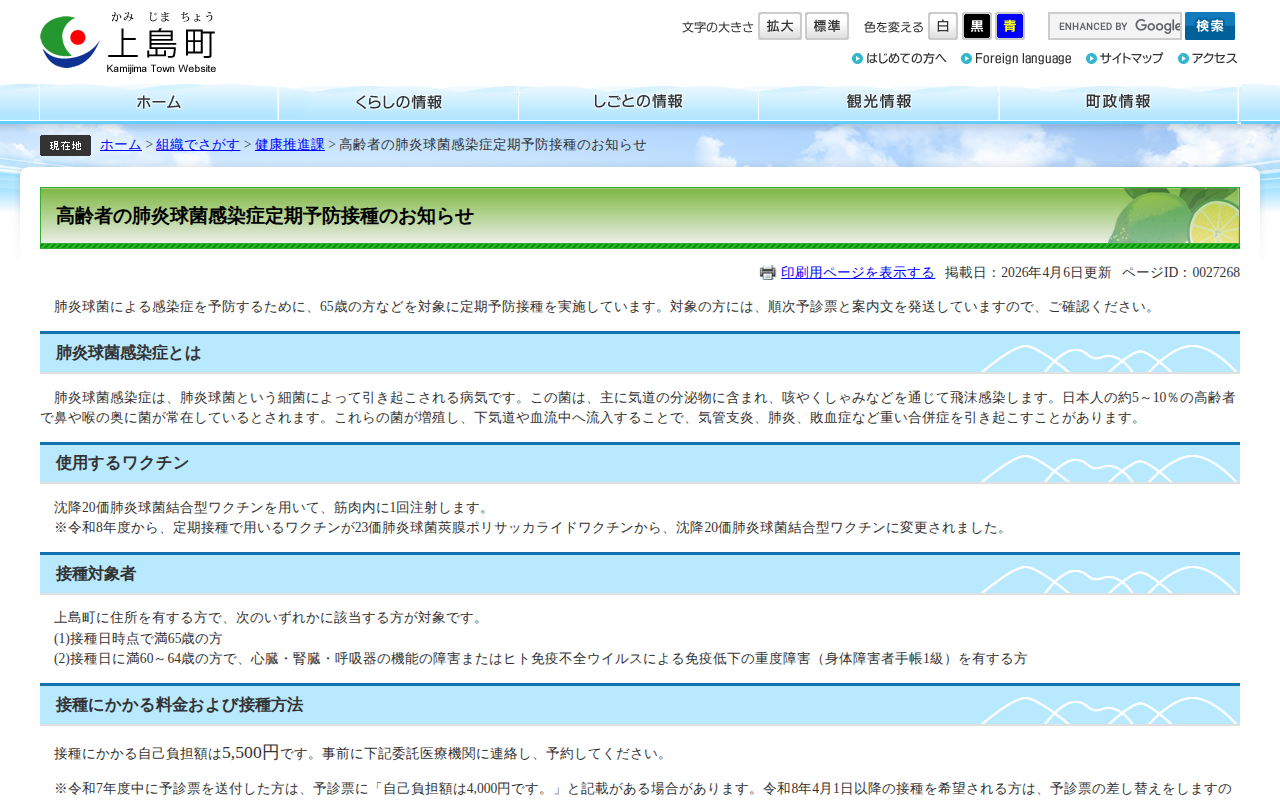Reset text size with 標準 button
This screenshot has width=1280, height=800.
(827, 26)
